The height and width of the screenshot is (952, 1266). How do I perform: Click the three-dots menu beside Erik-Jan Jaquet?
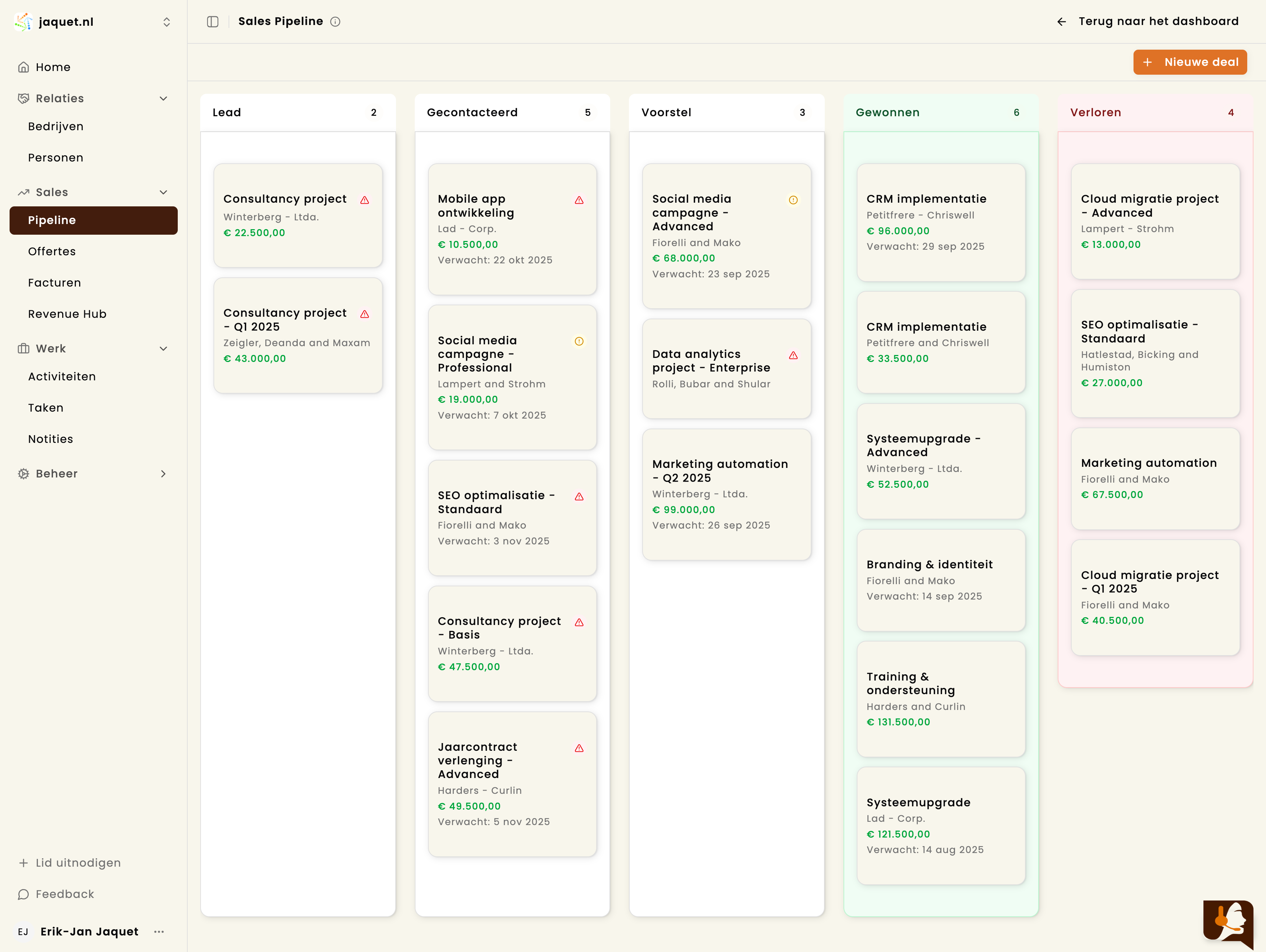(159, 931)
